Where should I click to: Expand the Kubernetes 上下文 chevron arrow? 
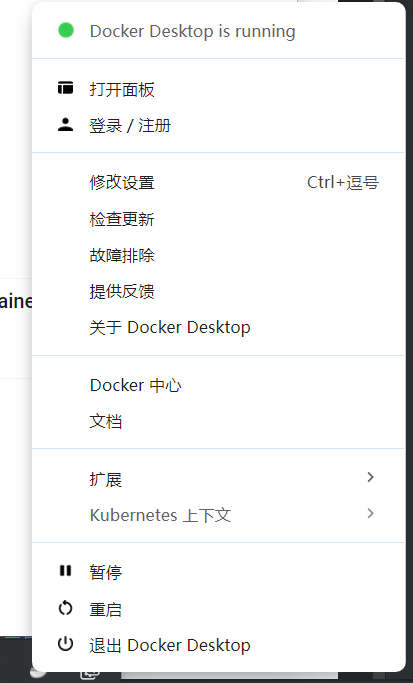point(370,514)
